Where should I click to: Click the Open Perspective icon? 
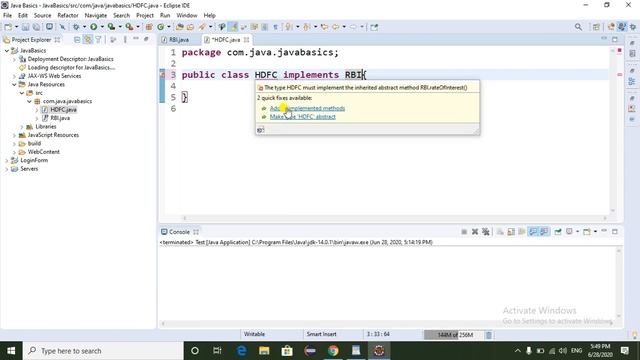click(x=596, y=27)
